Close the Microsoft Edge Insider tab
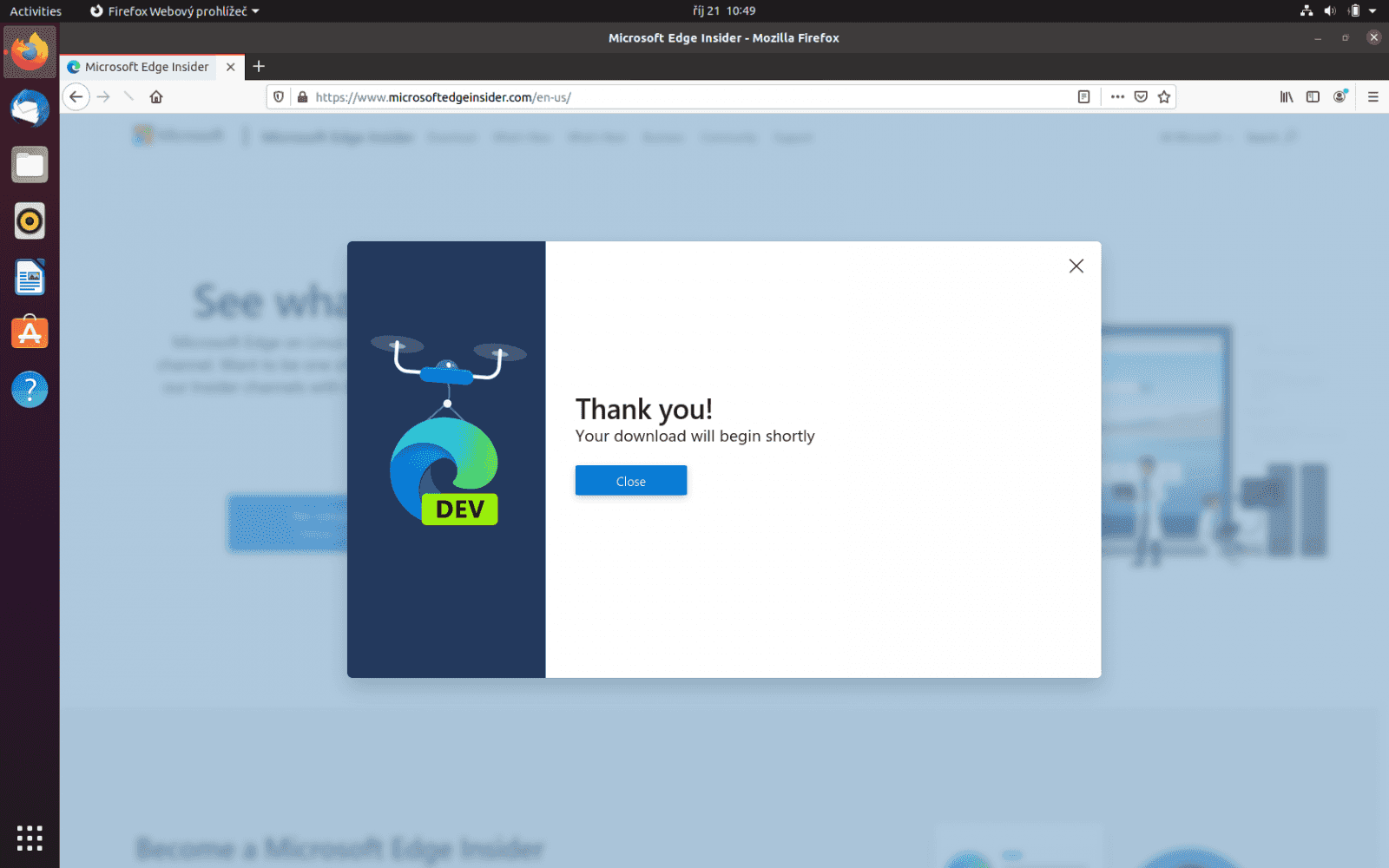This screenshot has height=868, width=1389. click(230, 67)
